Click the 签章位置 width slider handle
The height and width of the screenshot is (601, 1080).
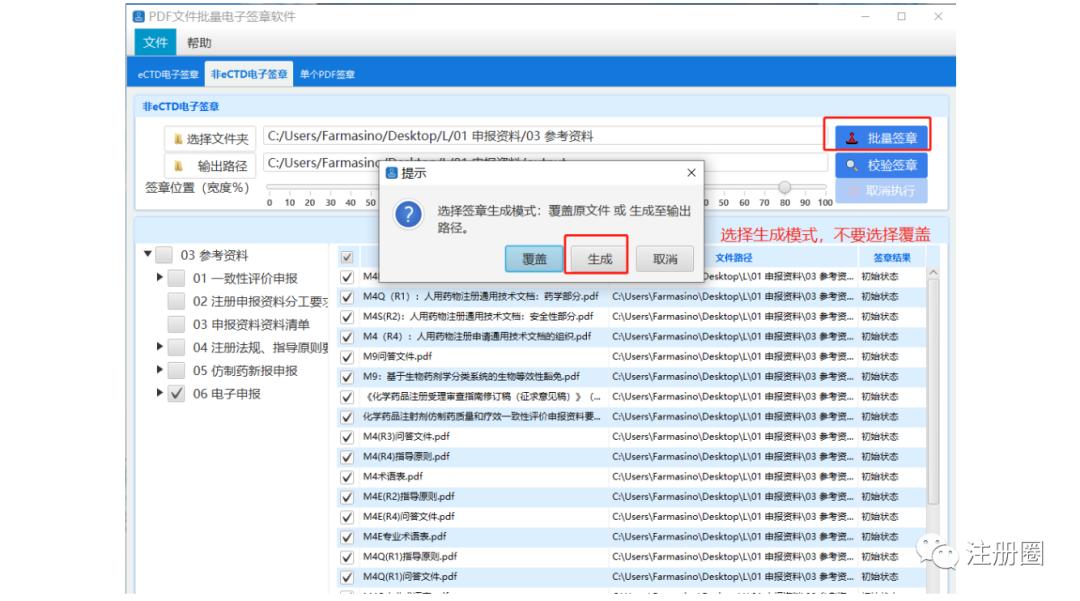(786, 187)
